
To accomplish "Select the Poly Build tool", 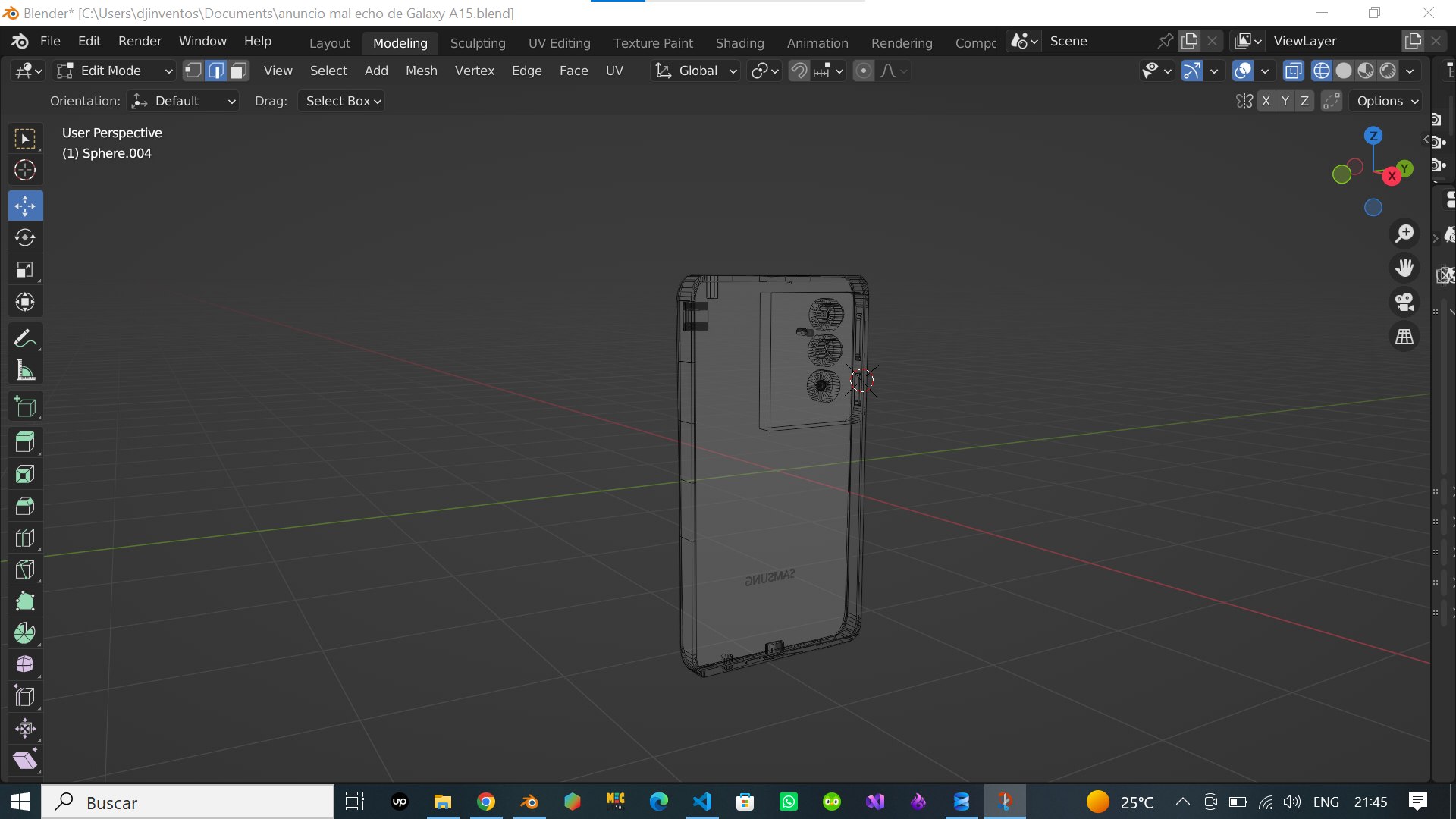I will [25, 601].
